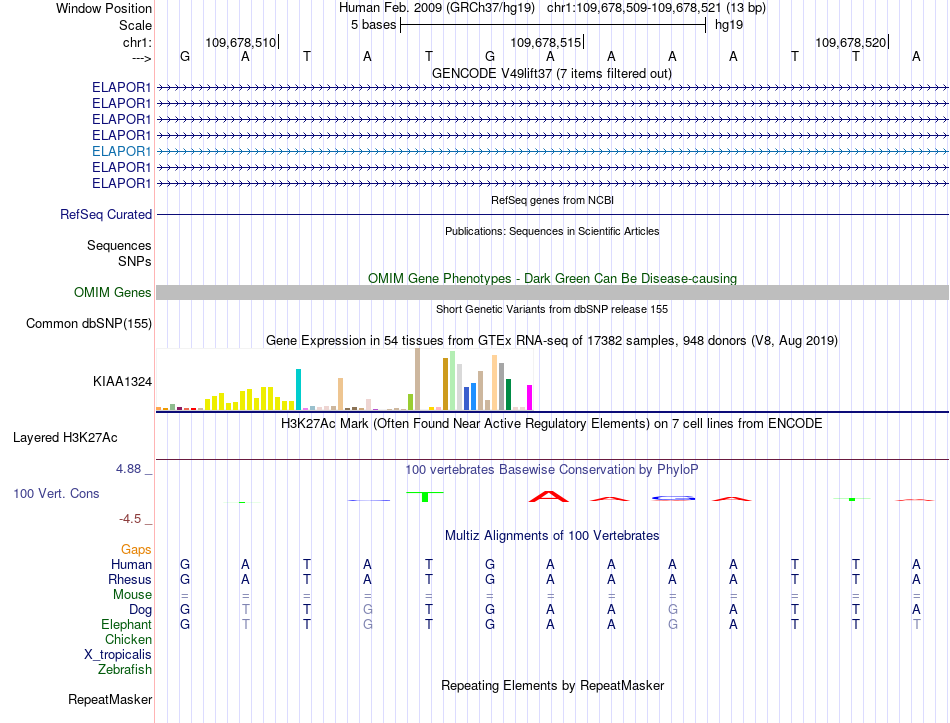Click the 109,678,515 position on the ruler
Viewport: 950px width, 723px height.
click(x=546, y=42)
